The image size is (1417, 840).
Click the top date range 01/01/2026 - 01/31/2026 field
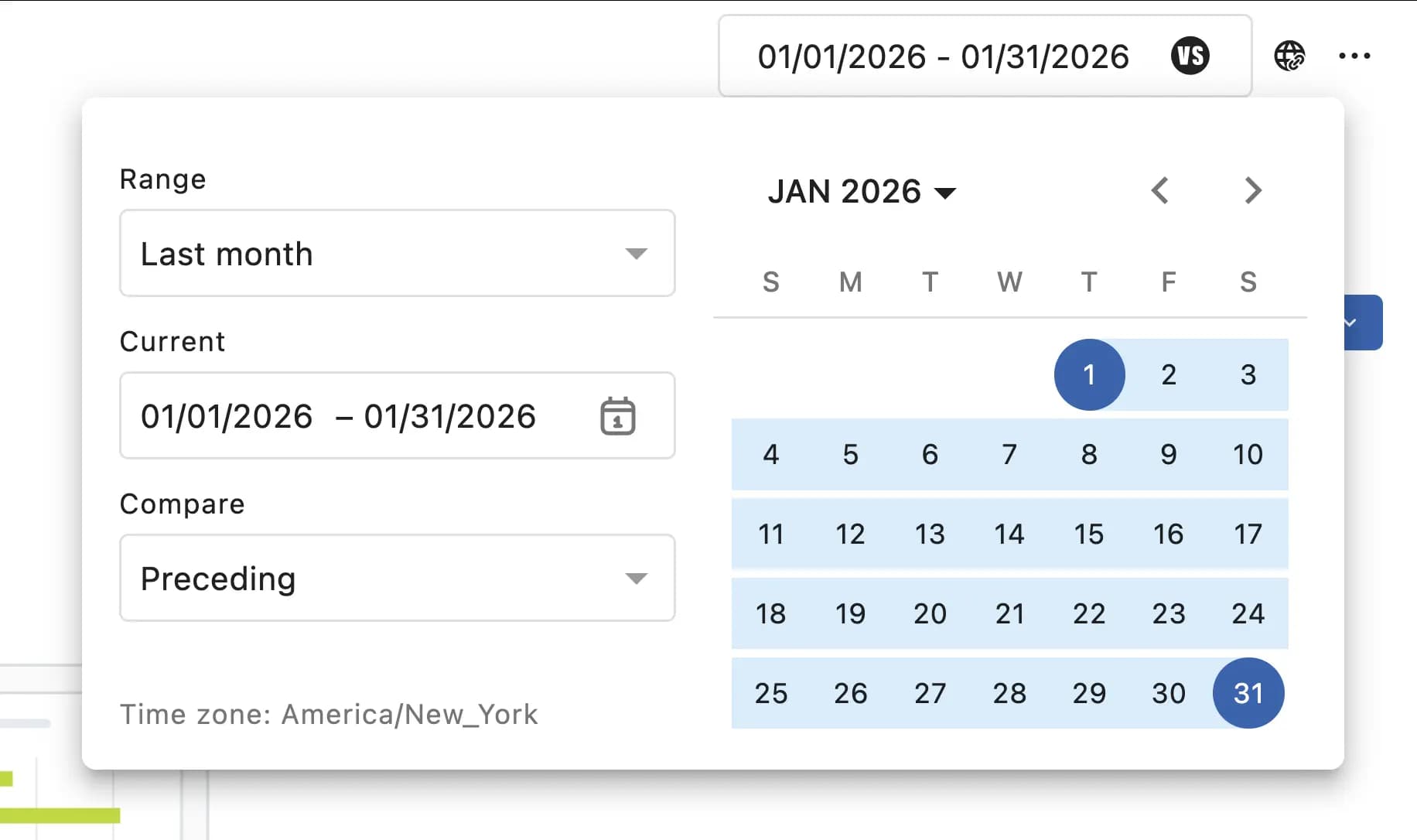[944, 56]
